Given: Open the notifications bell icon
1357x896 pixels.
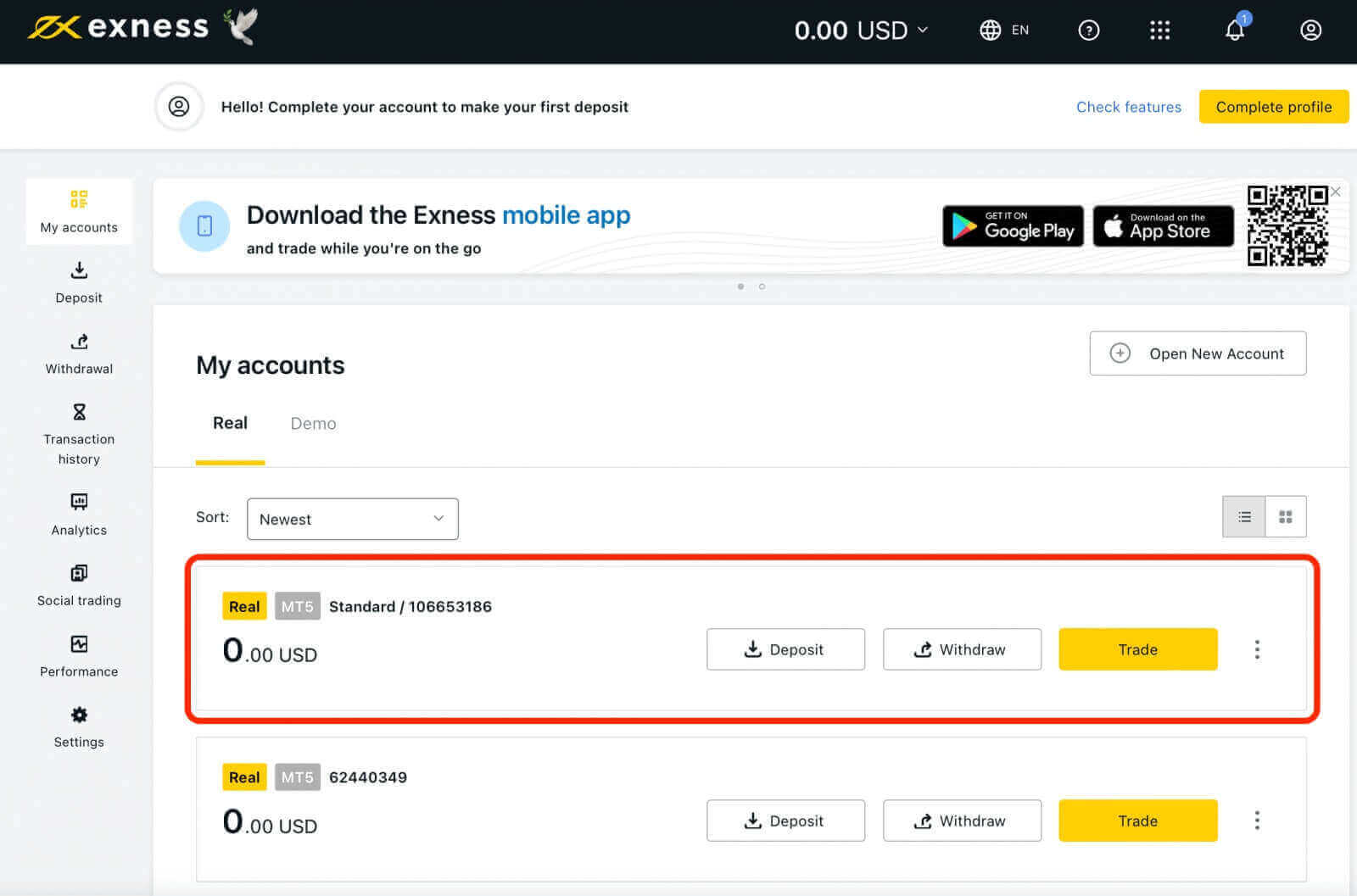Looking at the screenshot, I should pyautogui.click(x=1234, y=31).
